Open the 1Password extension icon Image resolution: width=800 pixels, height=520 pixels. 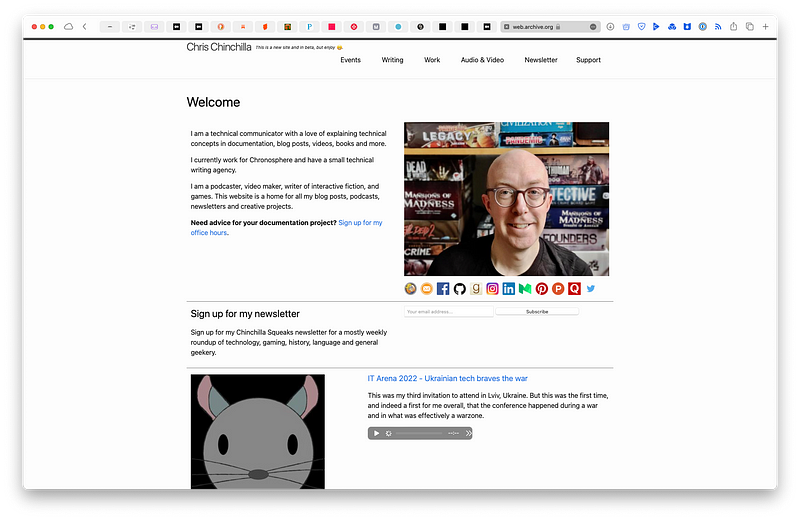click(703, 27)
